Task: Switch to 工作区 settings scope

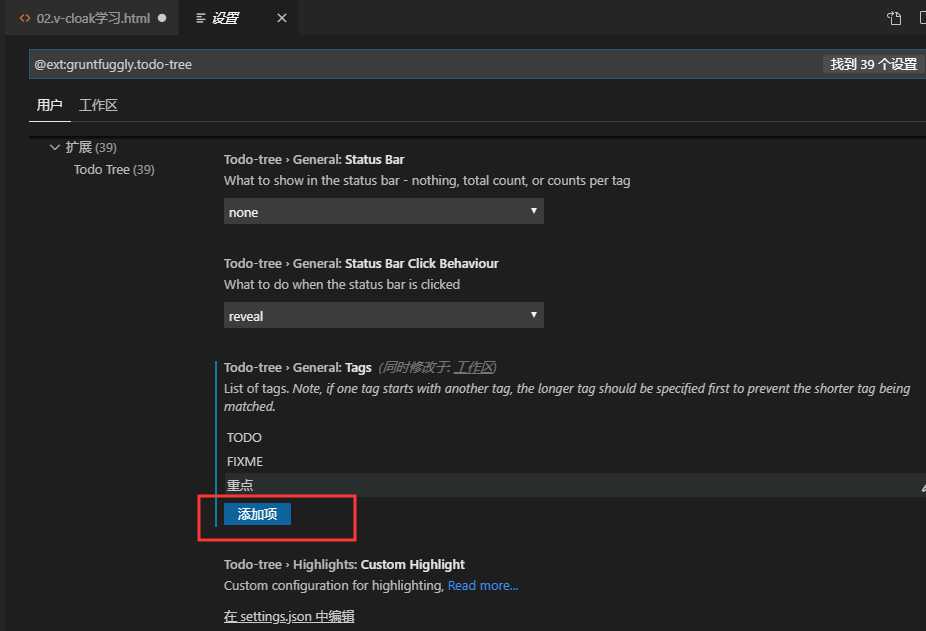Action: (98, 105)
